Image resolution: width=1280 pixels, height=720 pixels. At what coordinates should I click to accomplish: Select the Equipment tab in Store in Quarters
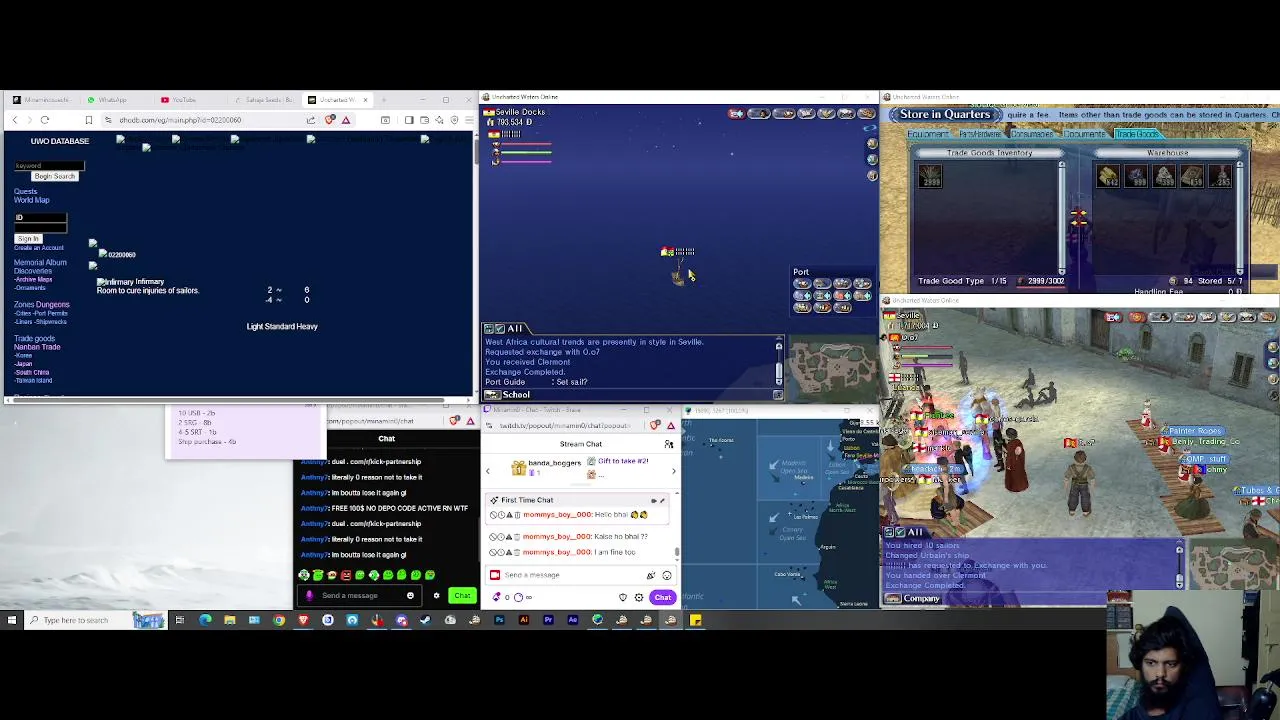(927, 134)
